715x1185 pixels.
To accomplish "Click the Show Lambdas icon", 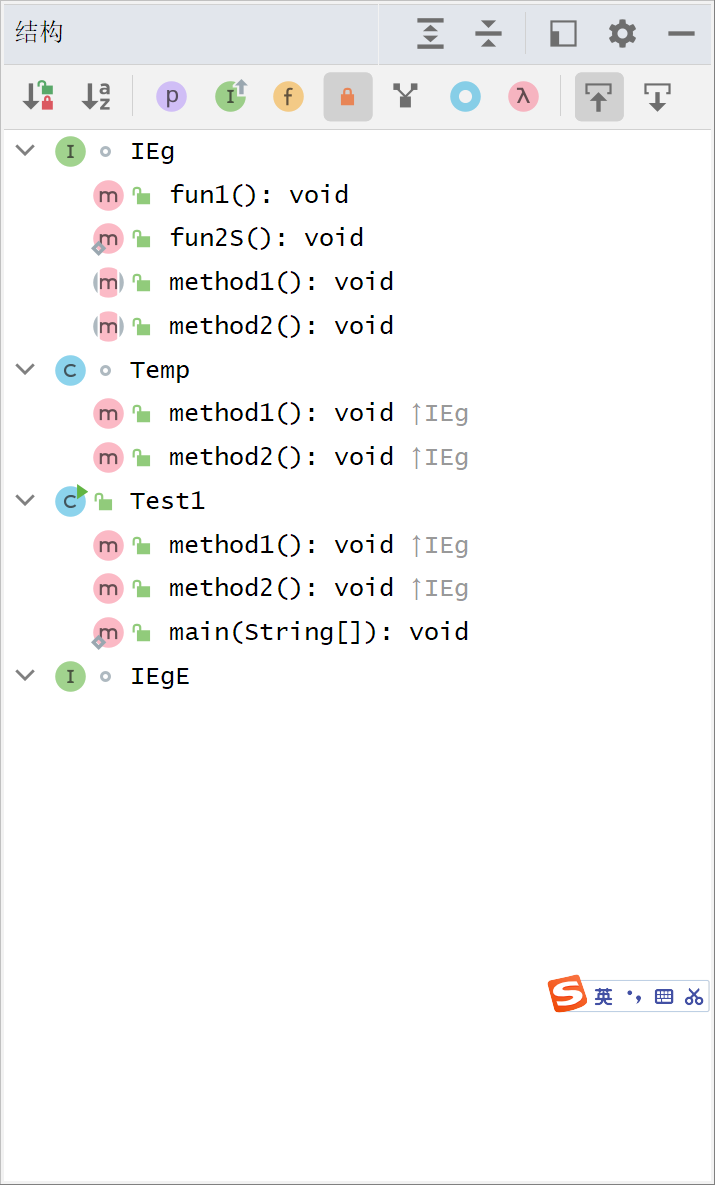I will 523,97.
